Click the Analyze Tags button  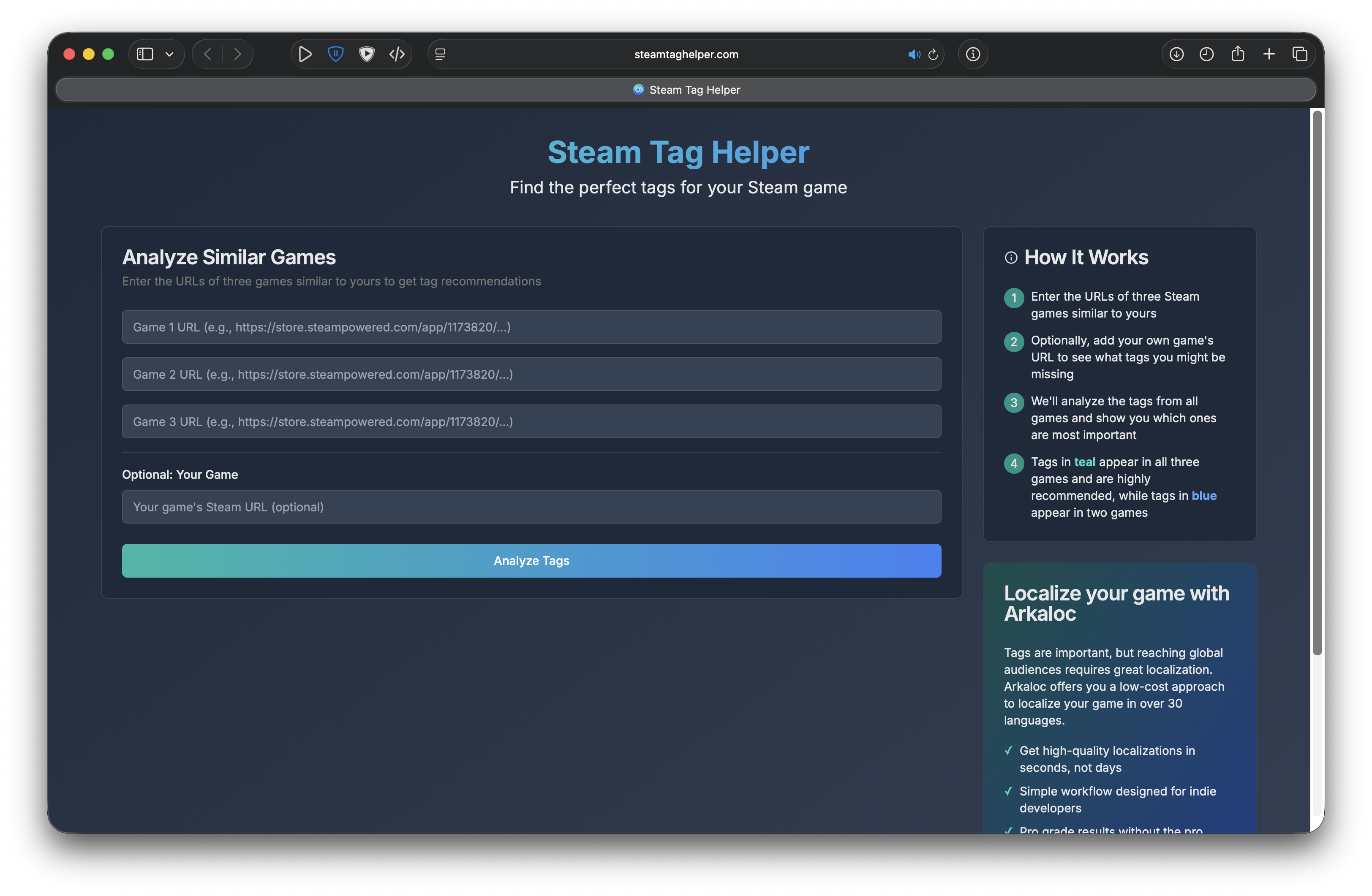(531, 561)
